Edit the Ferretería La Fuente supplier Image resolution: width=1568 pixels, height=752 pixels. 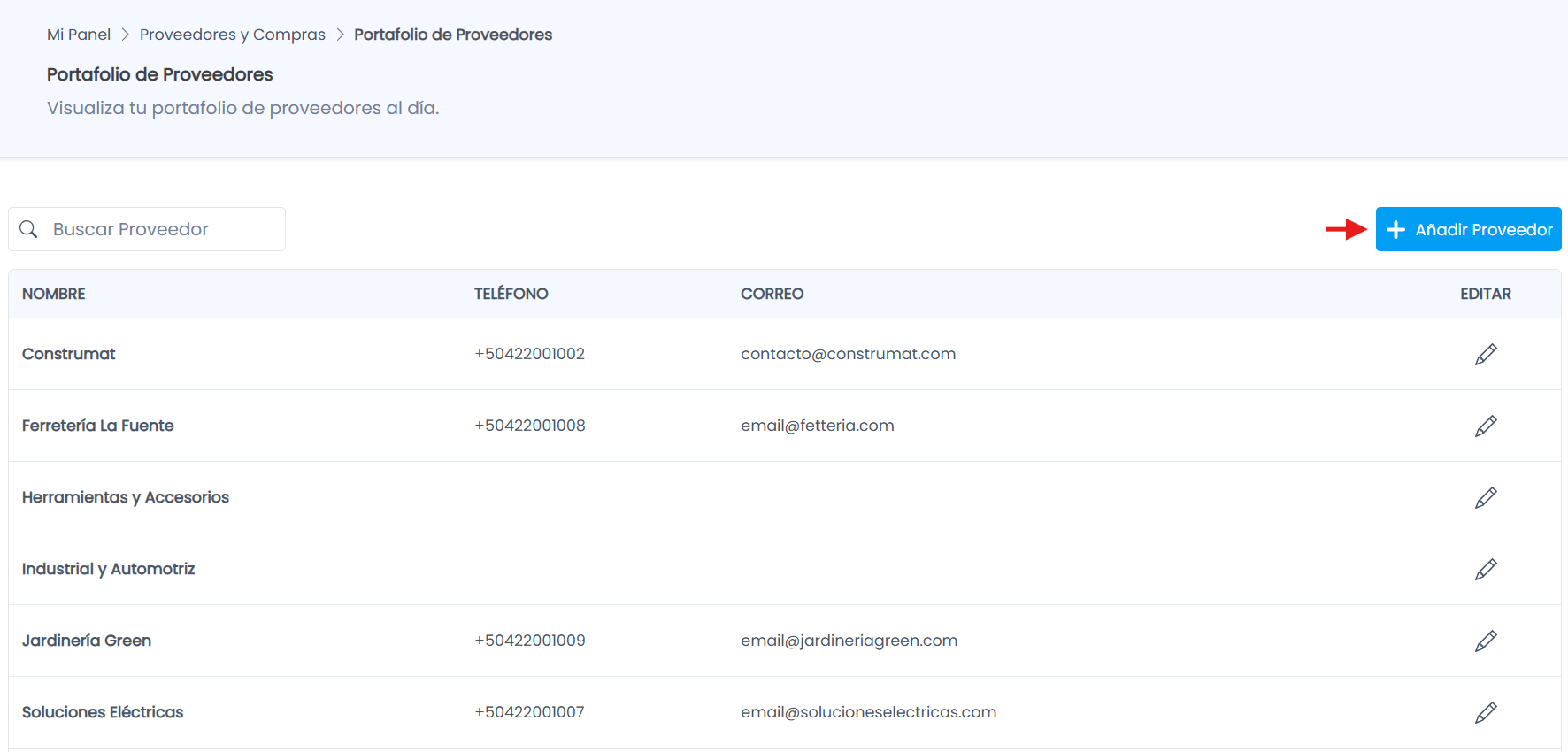point(1486,426)
